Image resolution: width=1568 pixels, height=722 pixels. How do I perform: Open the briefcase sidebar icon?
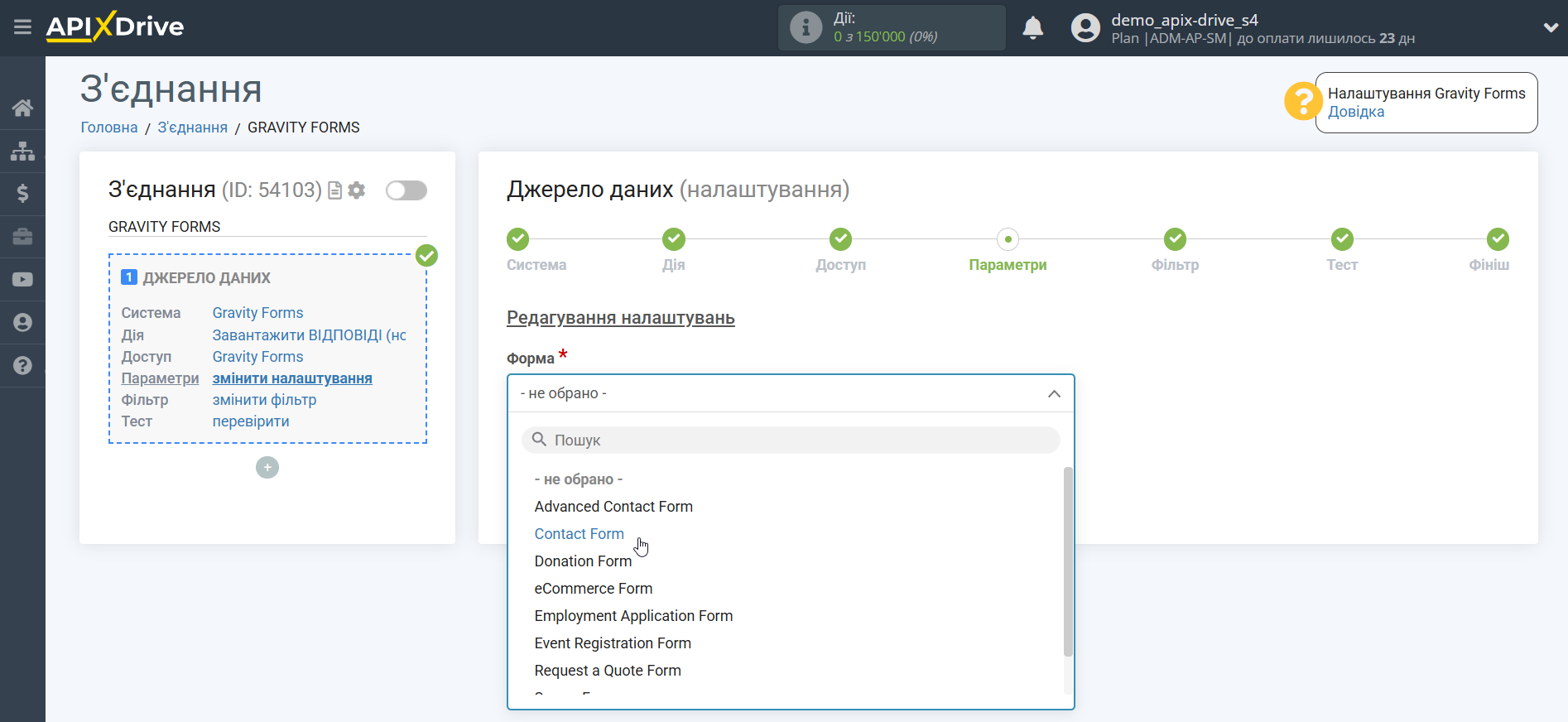[22, 237]
